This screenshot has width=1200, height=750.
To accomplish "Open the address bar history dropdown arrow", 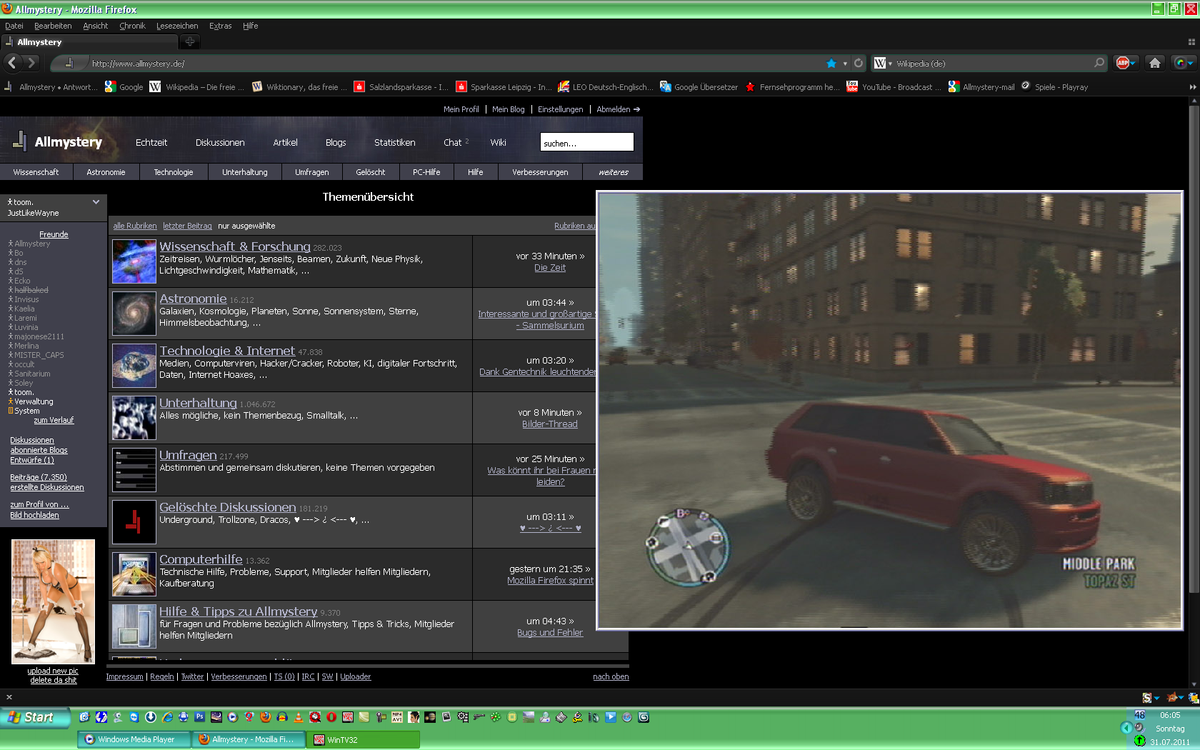I will [x=845, y=63].
